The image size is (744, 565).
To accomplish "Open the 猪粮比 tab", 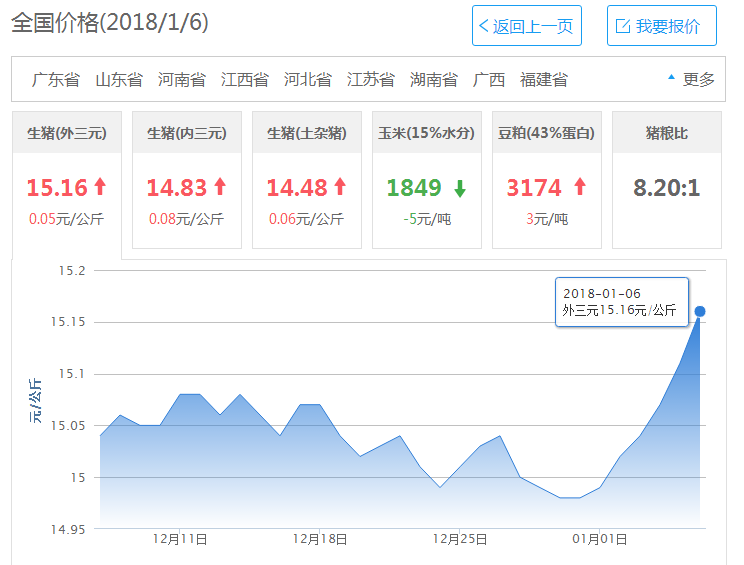I will [667, 132].
